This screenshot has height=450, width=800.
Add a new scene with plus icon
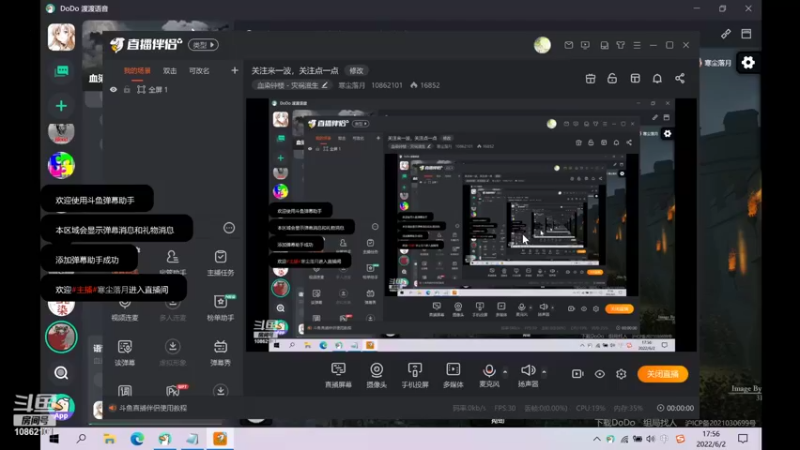[x=234, y=70]
